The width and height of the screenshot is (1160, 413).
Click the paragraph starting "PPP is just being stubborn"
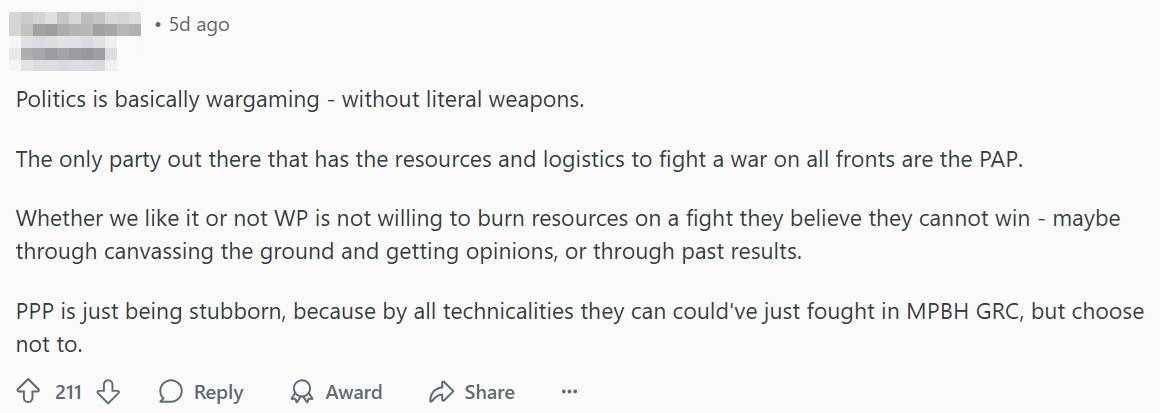point(579,327)
